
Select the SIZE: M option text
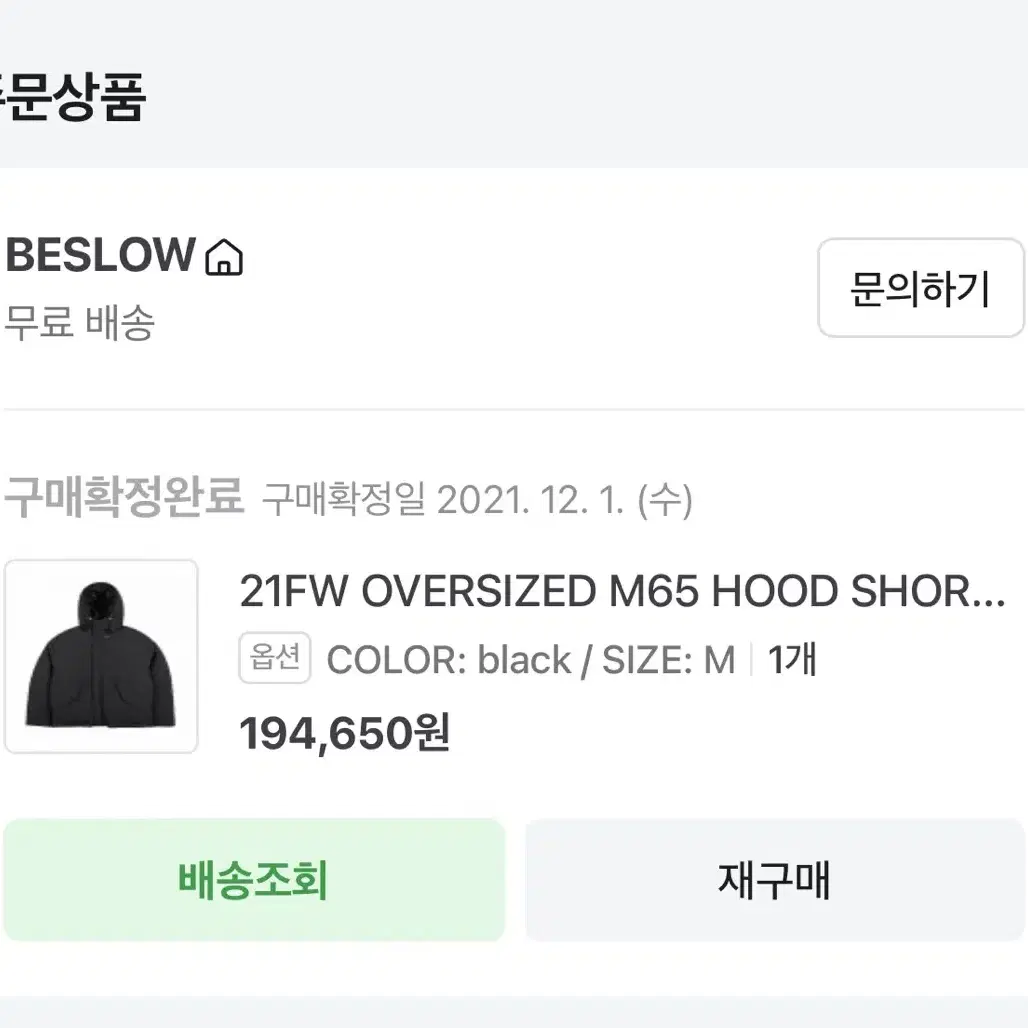669,660
